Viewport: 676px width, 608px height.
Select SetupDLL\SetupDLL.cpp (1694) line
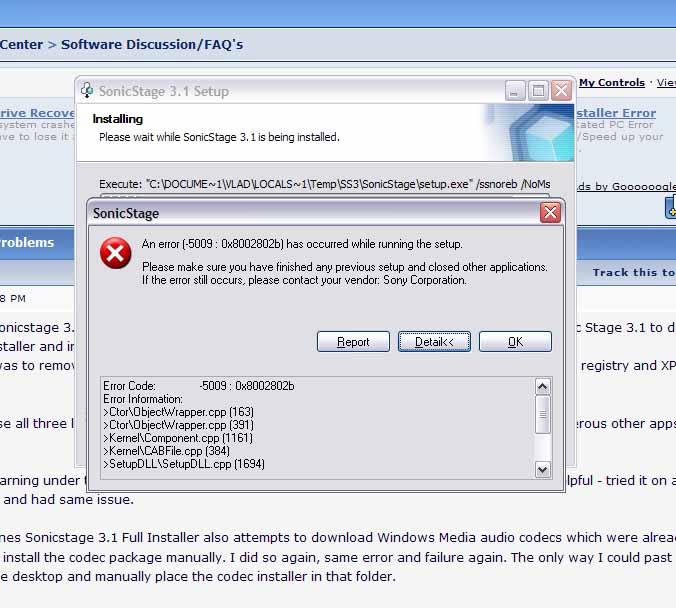[x=184, y=464]
